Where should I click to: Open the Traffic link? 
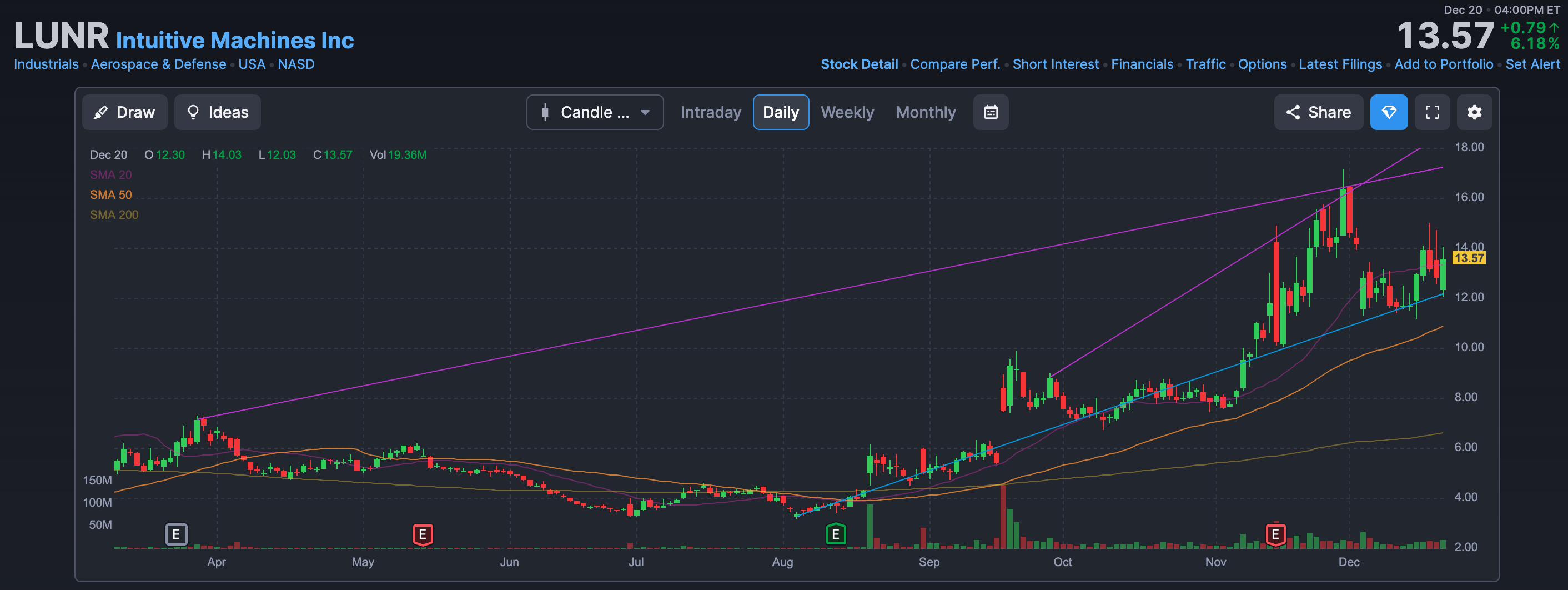(1205, 64)
